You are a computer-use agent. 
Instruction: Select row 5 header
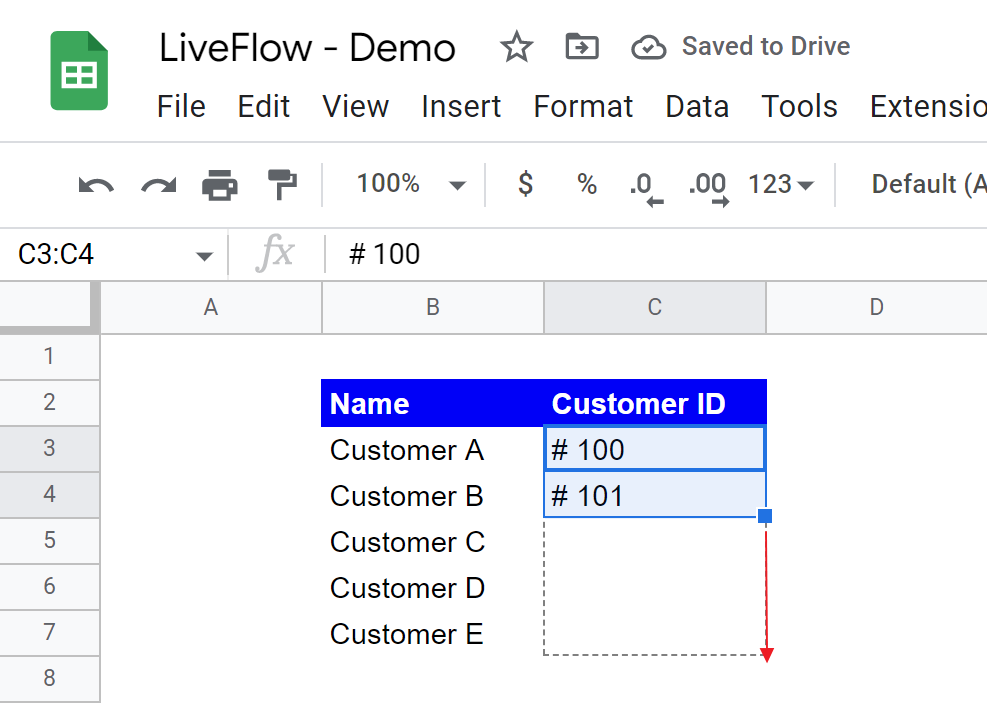click(x=49, y=541)
